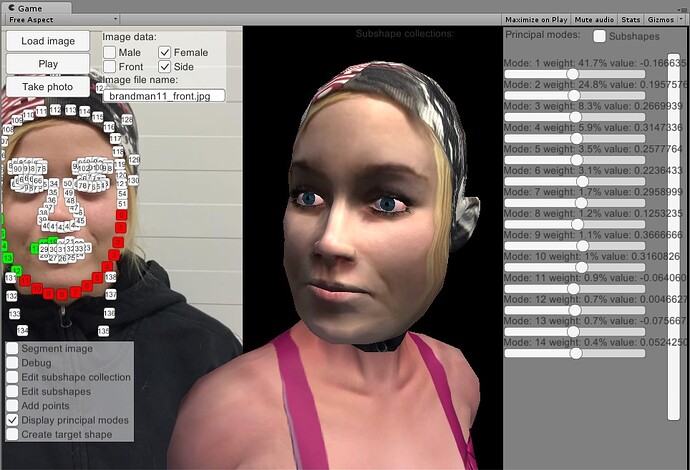690x470 pixels.
Task: Enable the Debug checkbox
Action: [12, 363]
